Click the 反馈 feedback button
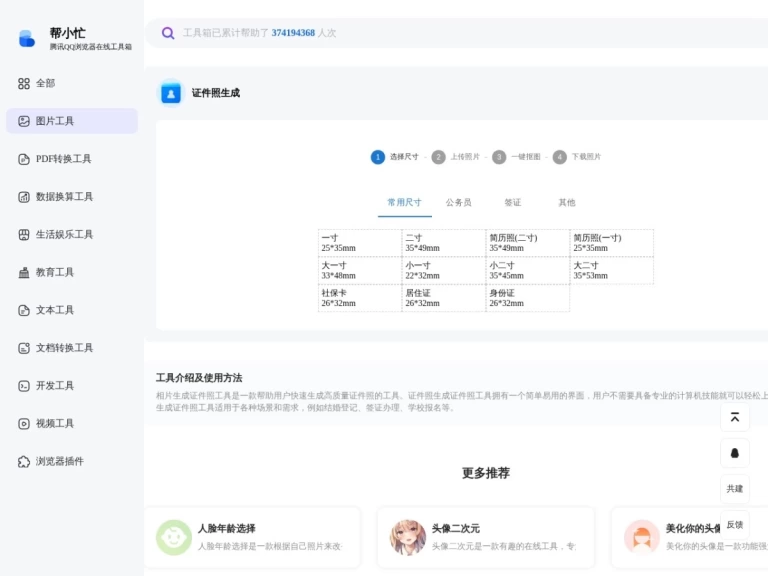Viewport: 768px width, 576px height. tap(735, 525)
